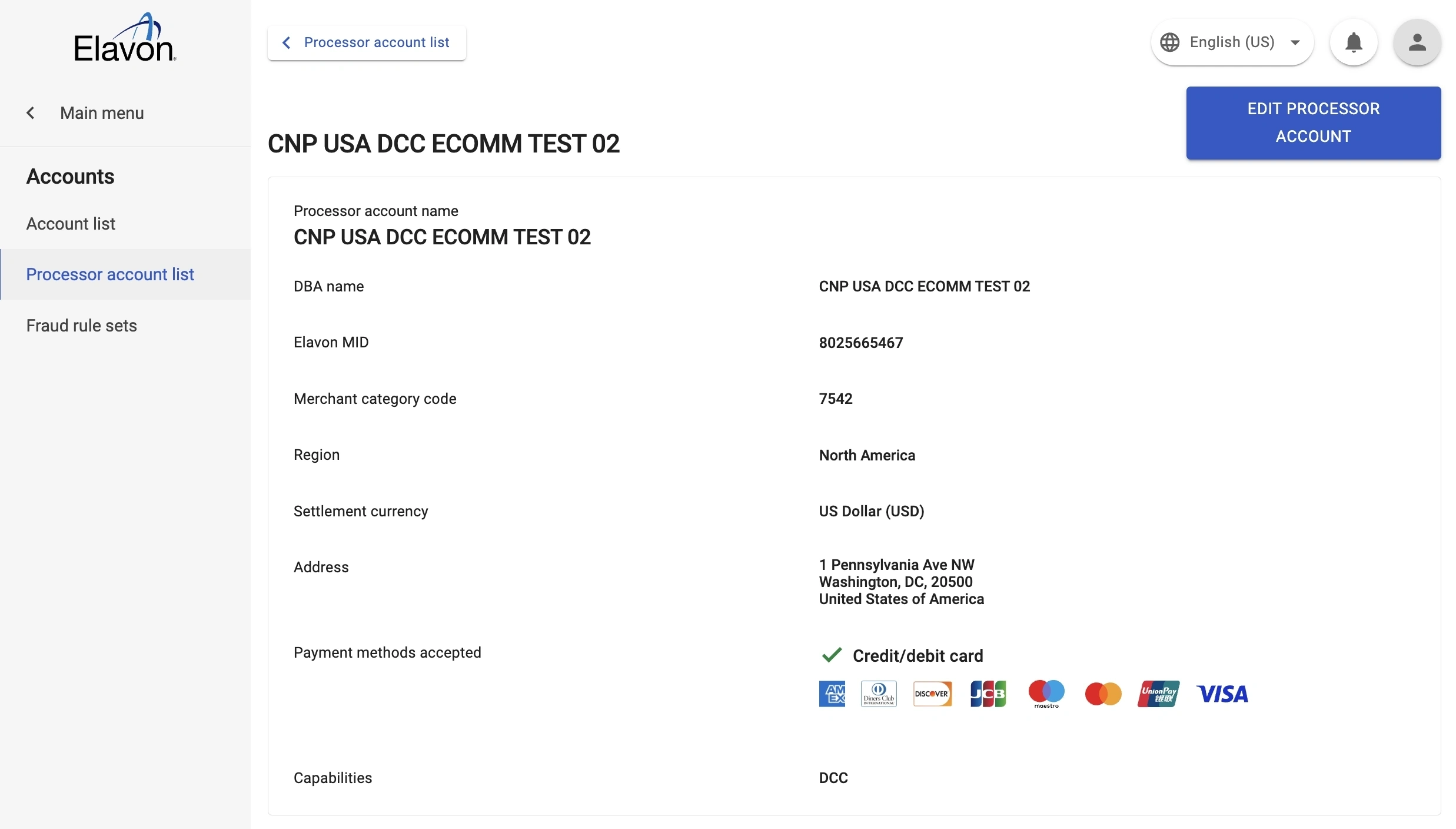This screenshot has width=1456, height=829.
Task: Open the notifications bell
Action: point(1354,42)
